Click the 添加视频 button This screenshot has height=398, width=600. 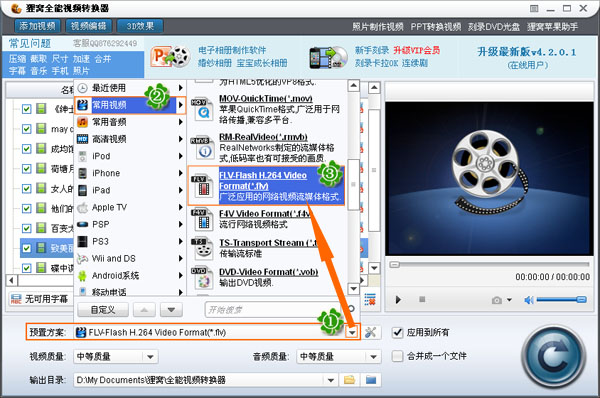37,26
